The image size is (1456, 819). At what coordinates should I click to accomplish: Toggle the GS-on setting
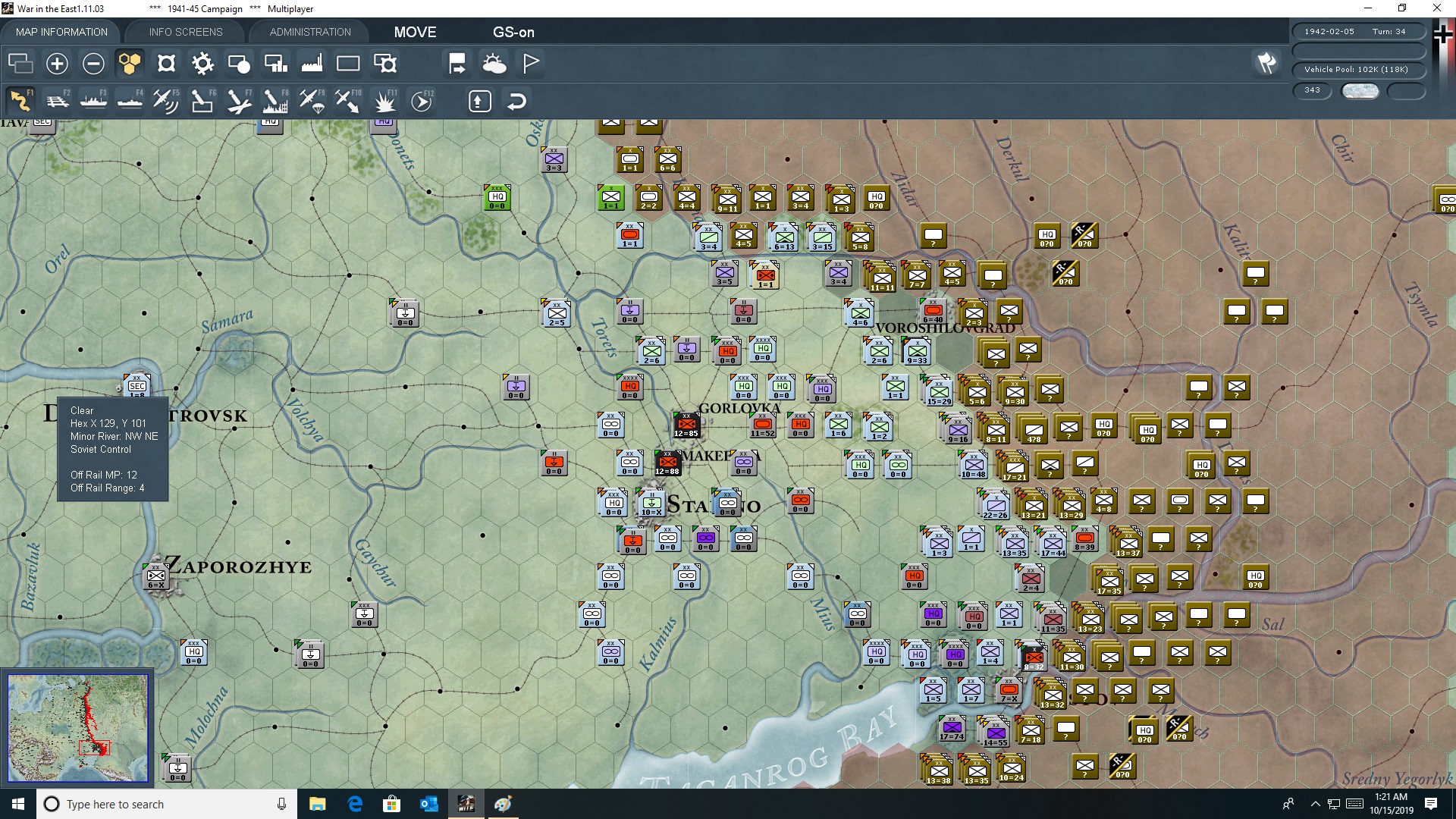[x=514, y=33]
